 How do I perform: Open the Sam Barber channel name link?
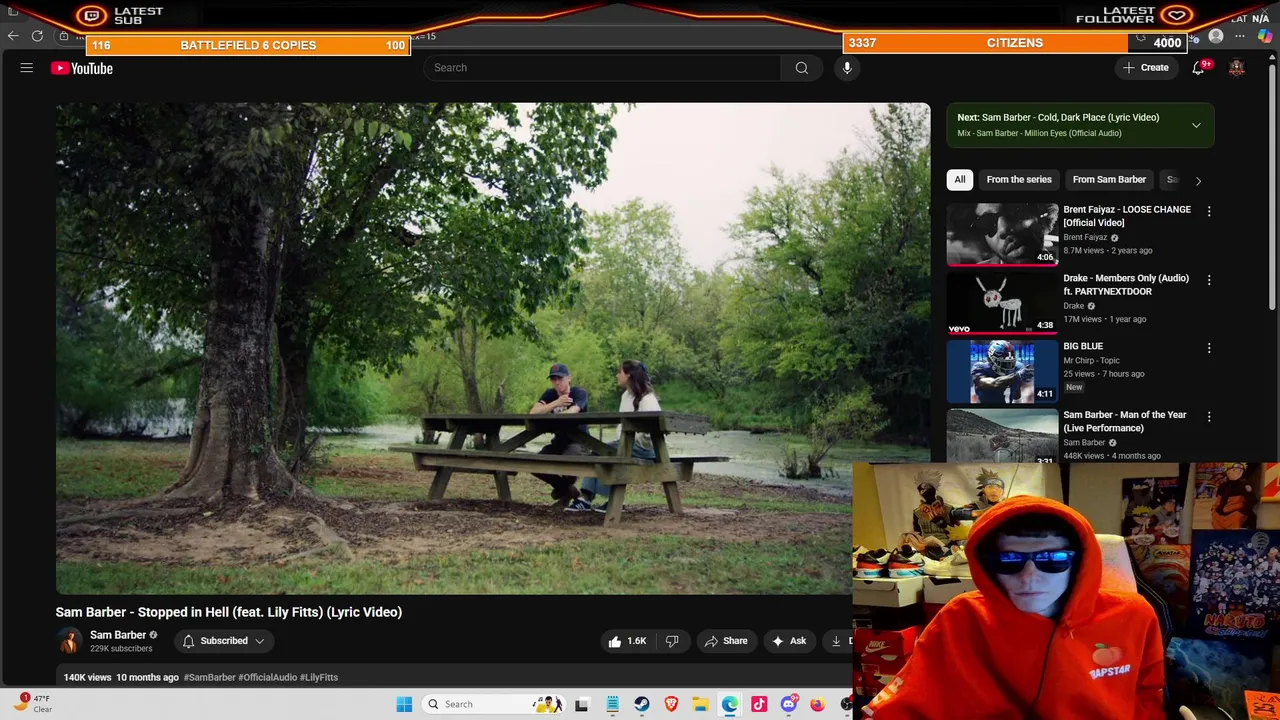point(118,635)
